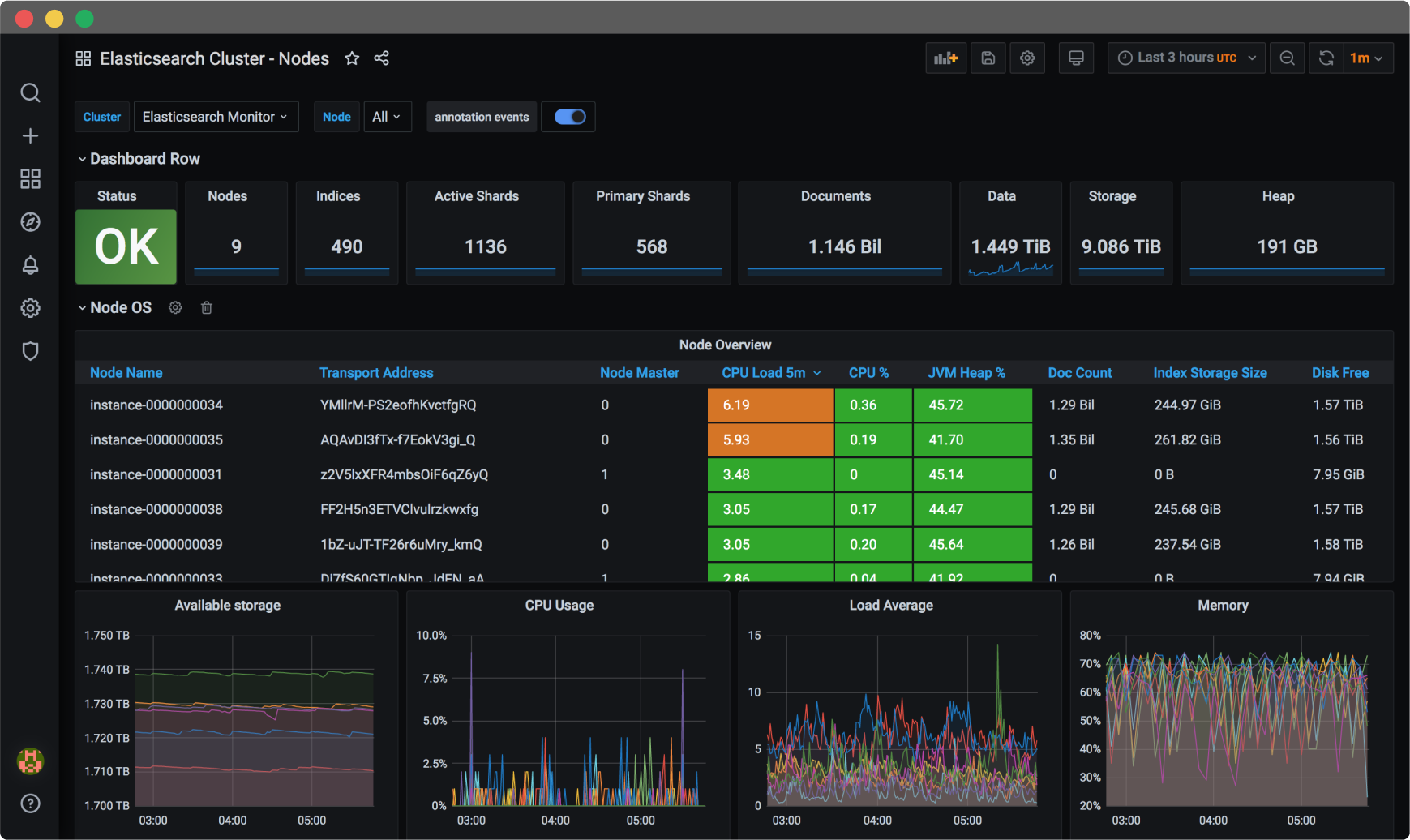Click the Add panel icon

[945, 58]
